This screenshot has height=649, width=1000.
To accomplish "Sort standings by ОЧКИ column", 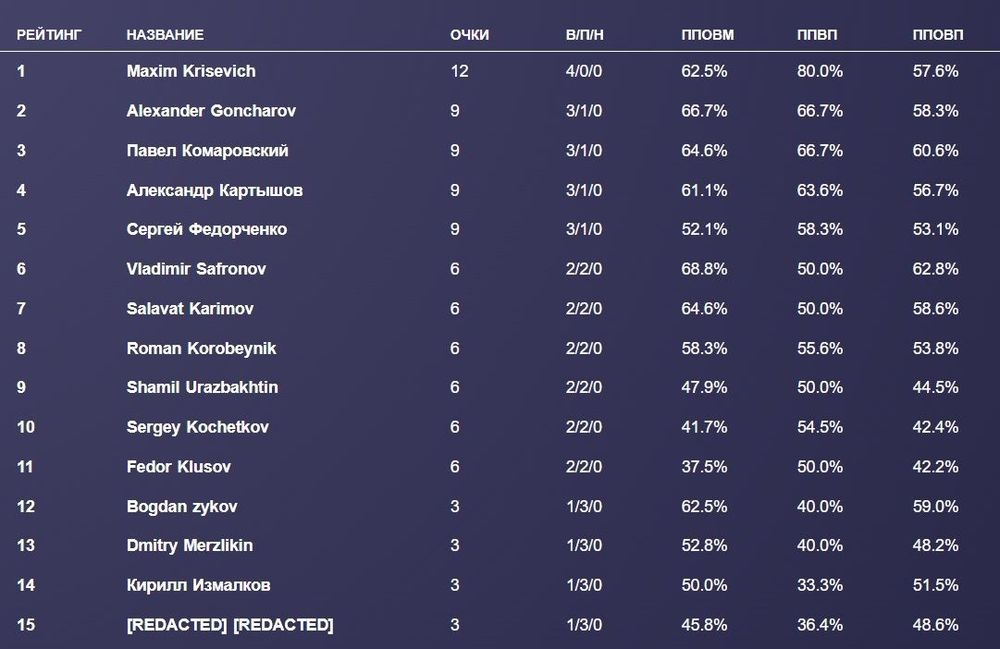I will point(469,35).
